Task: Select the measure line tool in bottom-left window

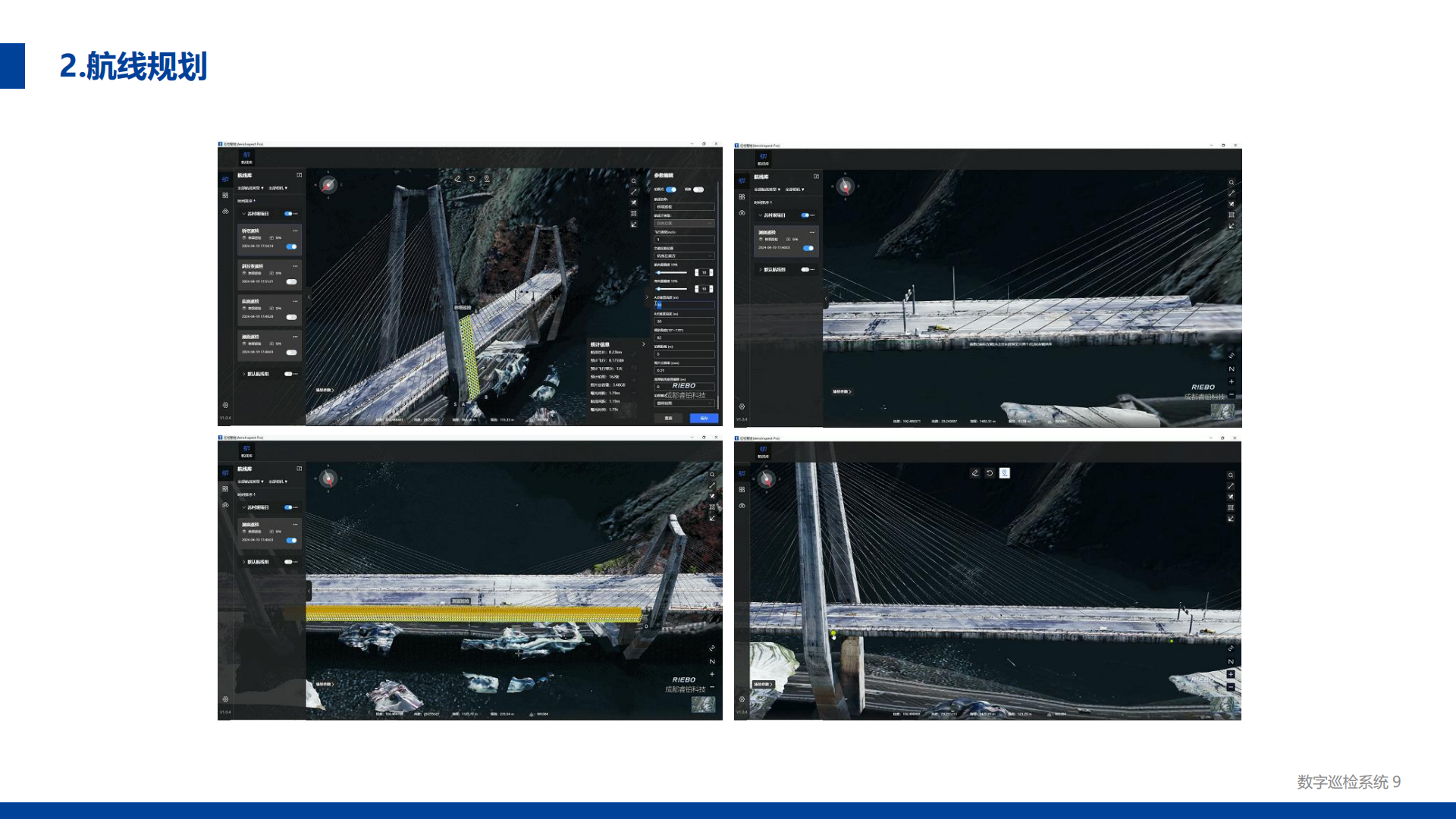Action: coord(711,485)
